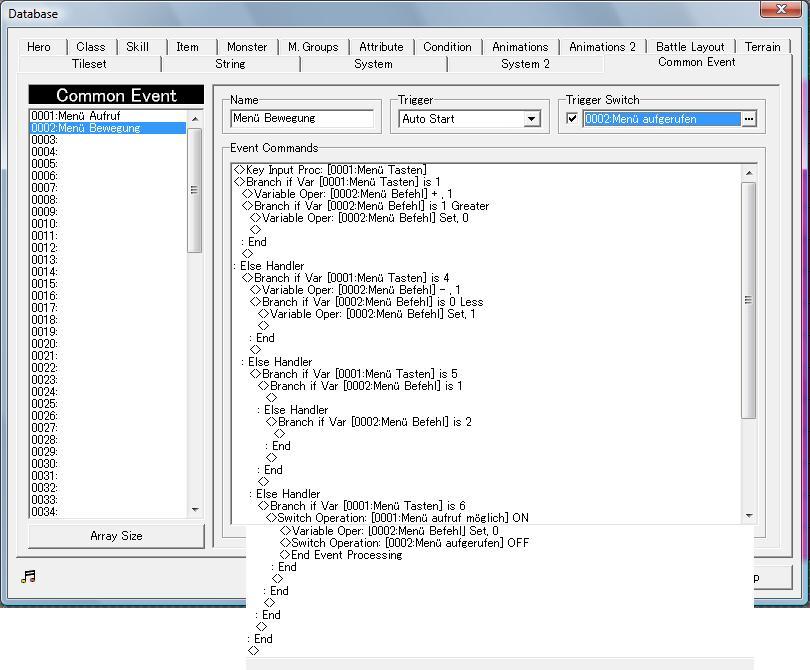This screenshot has width=810, height=670.
Task: Select line Branch if Var Menü Befehl is 1
Action: (x=361, y=386)
